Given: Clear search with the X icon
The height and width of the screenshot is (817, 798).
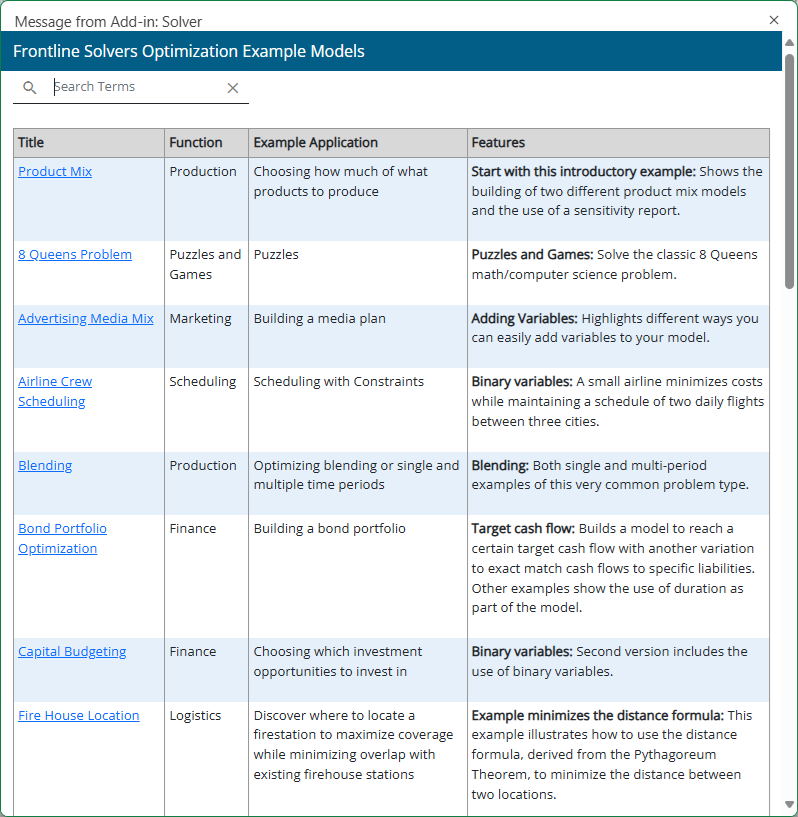Looking at the screenshot, I should [x=233, y=88].
